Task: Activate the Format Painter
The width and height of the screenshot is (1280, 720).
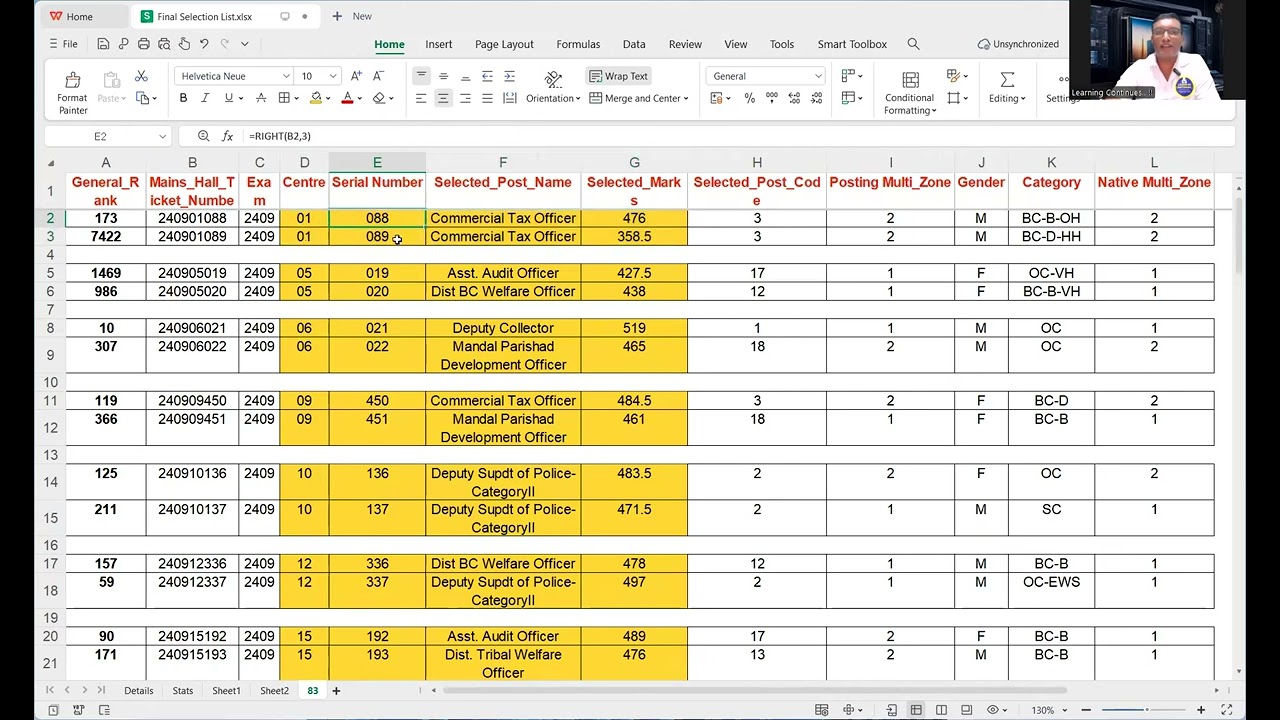Action: pos(72,92)
